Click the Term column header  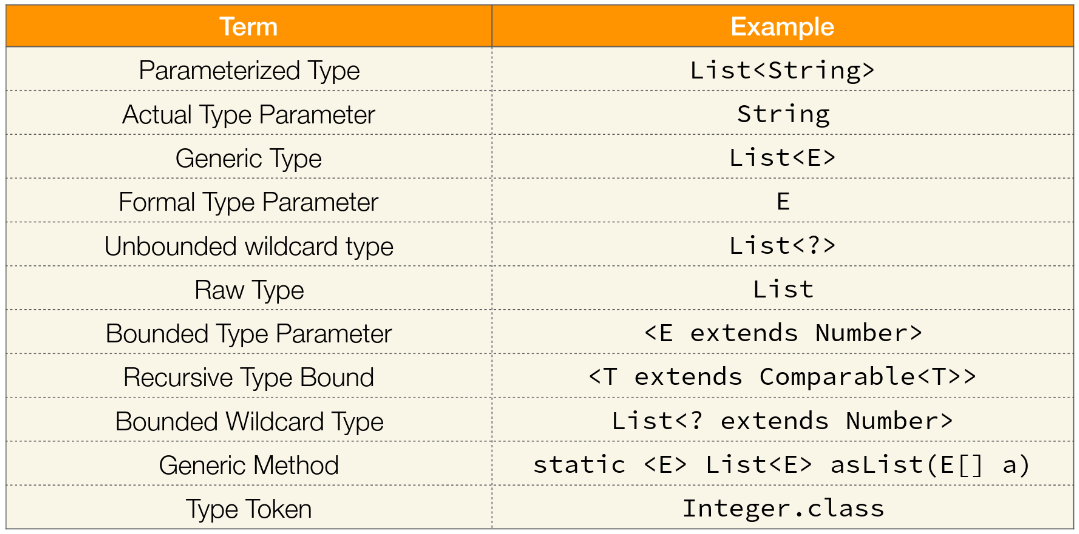pyautogui.click(x=248, y=27)
